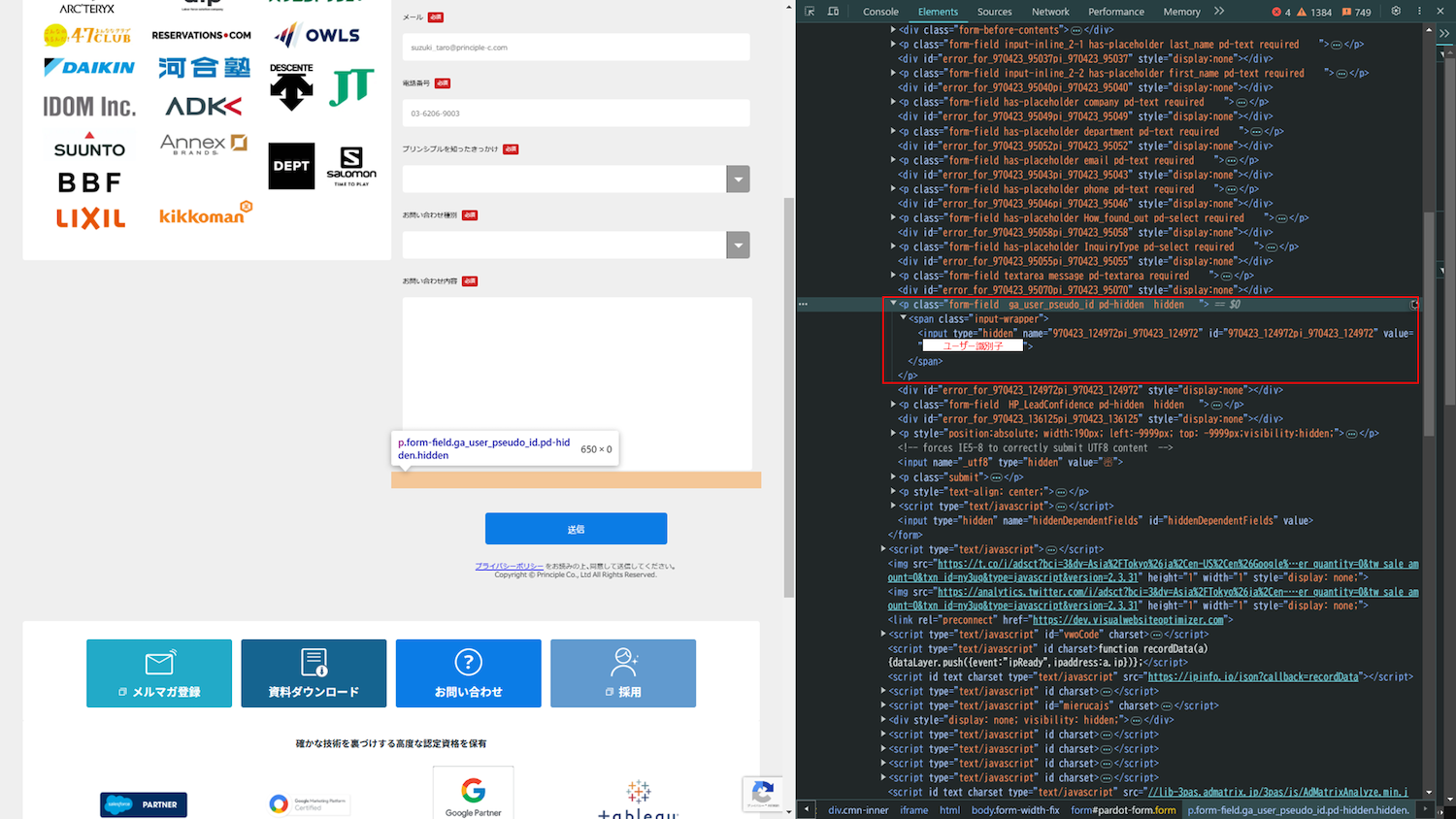Expand the email form-field node
The height and width of the screenshot is (819, 1456).
coord(893,160)
